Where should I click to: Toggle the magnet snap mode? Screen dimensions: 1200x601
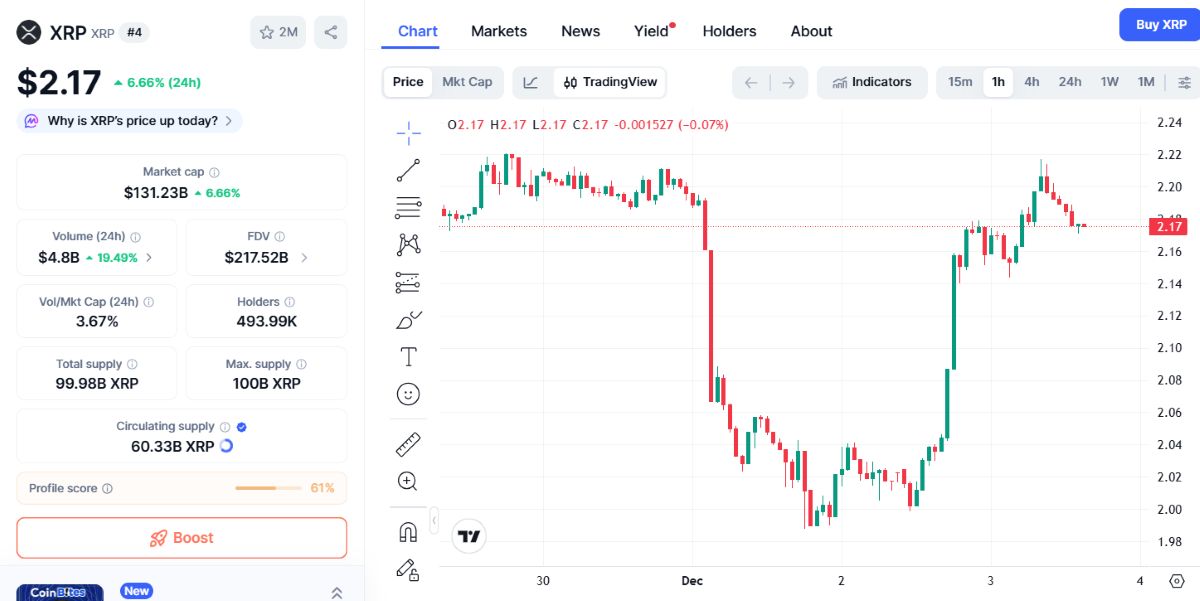click(408, 532)
